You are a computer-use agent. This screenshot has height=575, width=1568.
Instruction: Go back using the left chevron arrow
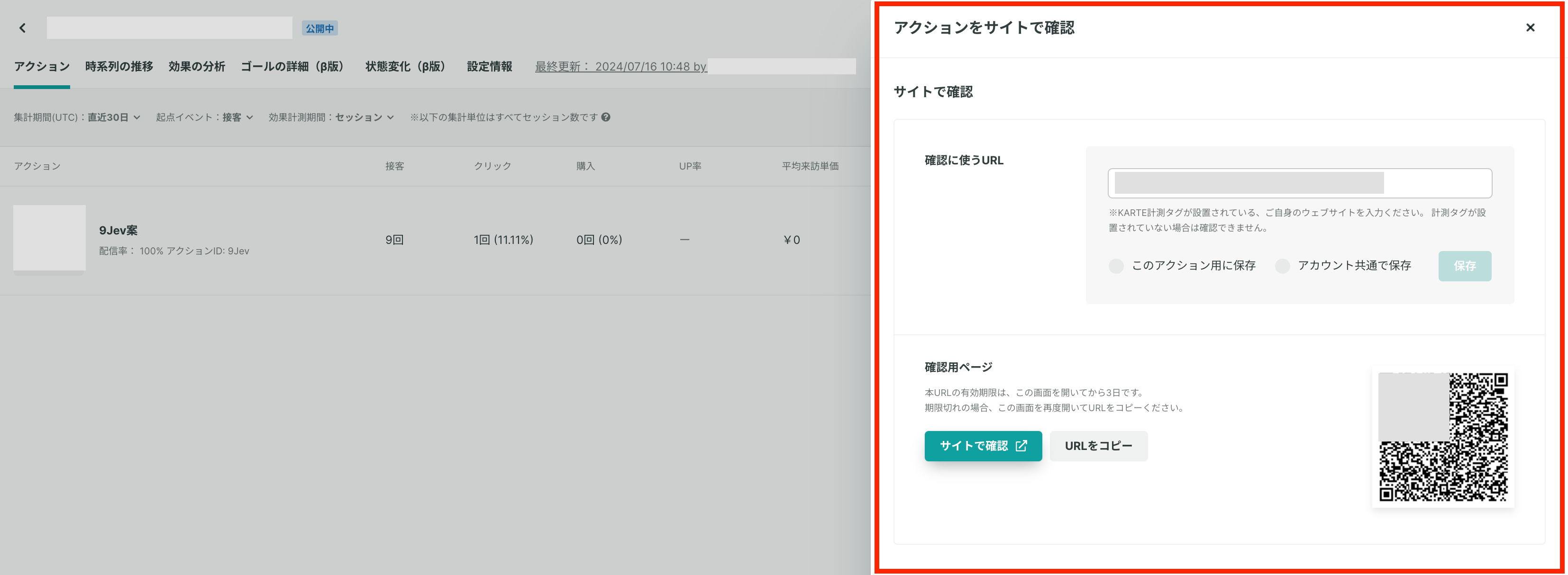pyautogui.click(x=23, y=28)
